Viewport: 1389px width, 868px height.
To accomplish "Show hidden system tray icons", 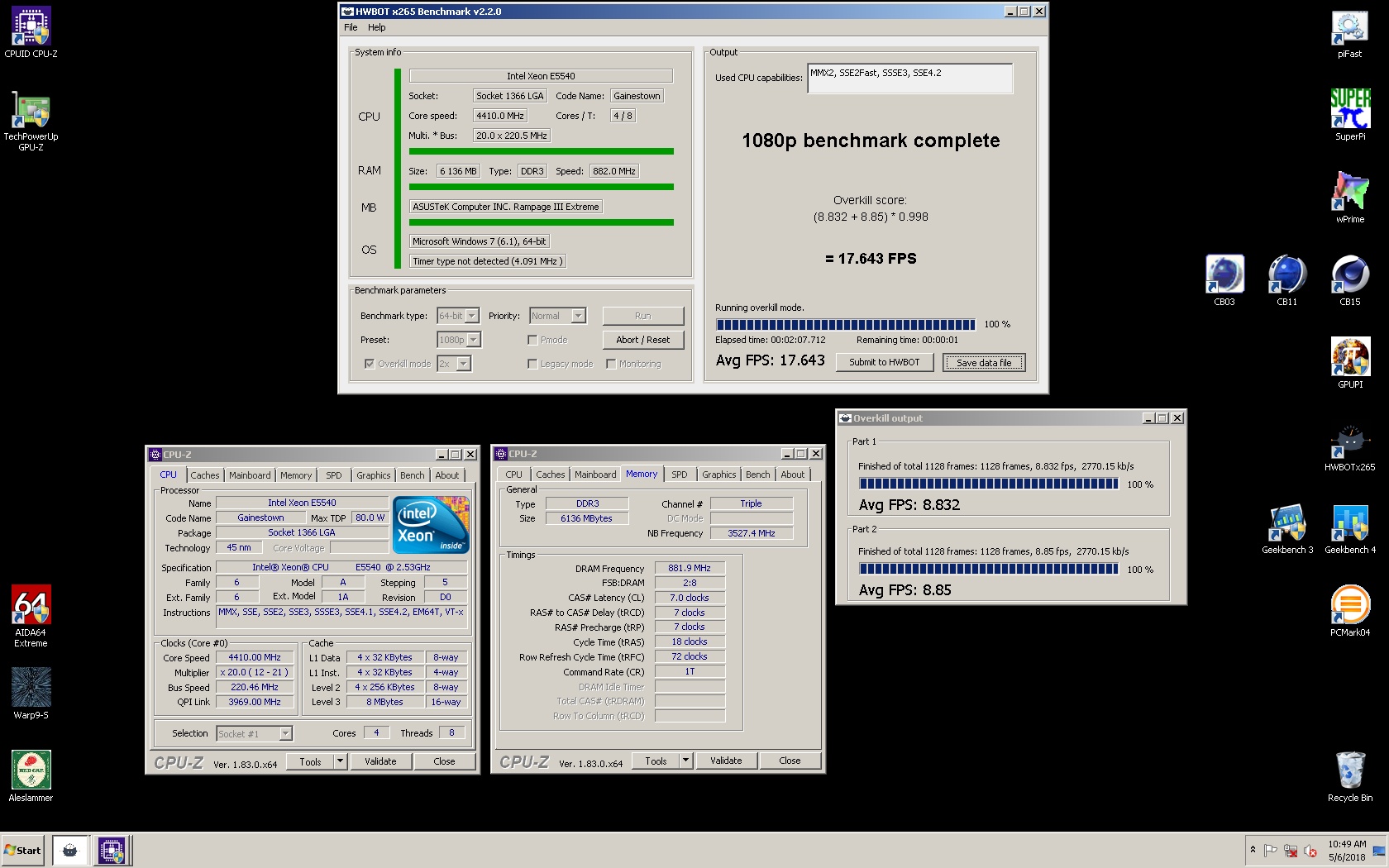I will point(1253,850).
